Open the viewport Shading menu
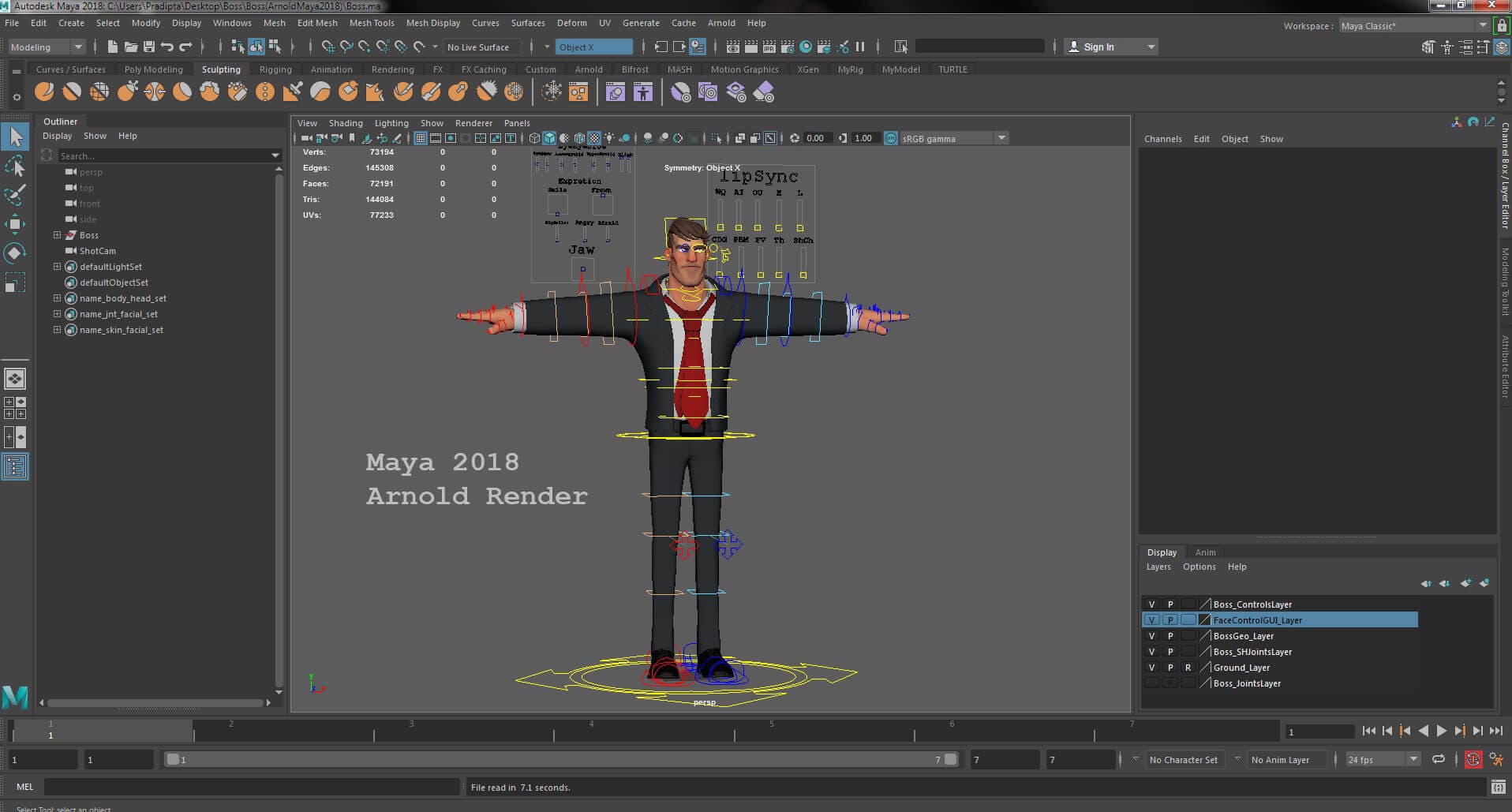 click(346, 123)
